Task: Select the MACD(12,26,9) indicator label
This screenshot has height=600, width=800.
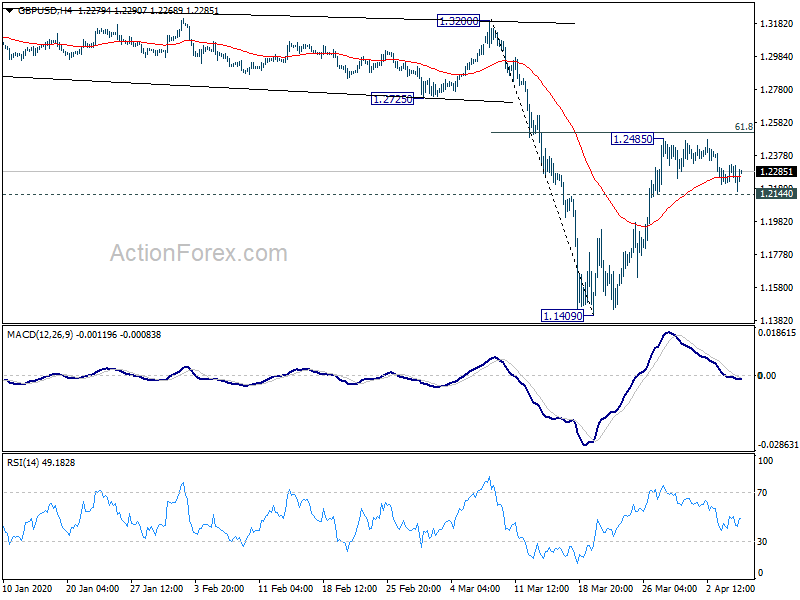Action: [40, 335]
